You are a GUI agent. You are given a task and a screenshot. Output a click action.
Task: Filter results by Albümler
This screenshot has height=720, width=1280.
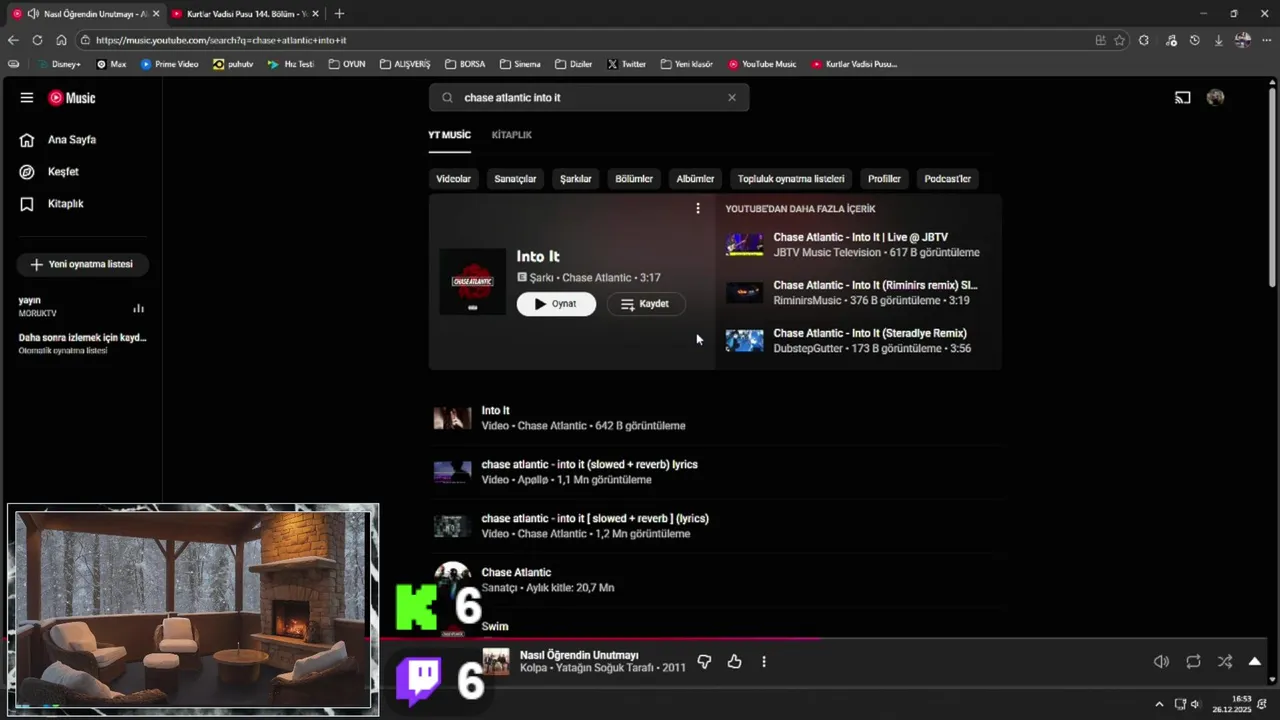pos(695,179)
